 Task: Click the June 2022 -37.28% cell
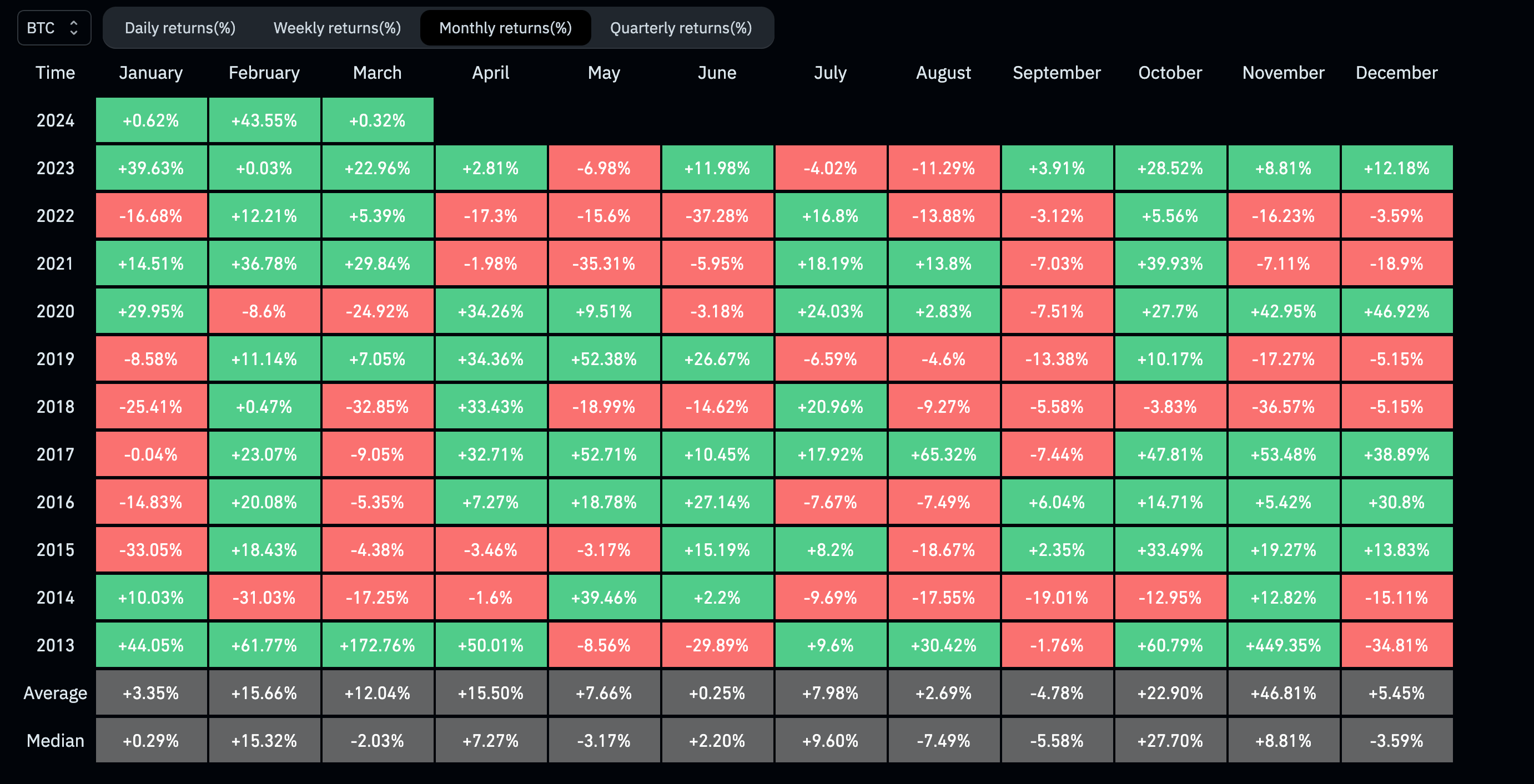tap(717, 216)
